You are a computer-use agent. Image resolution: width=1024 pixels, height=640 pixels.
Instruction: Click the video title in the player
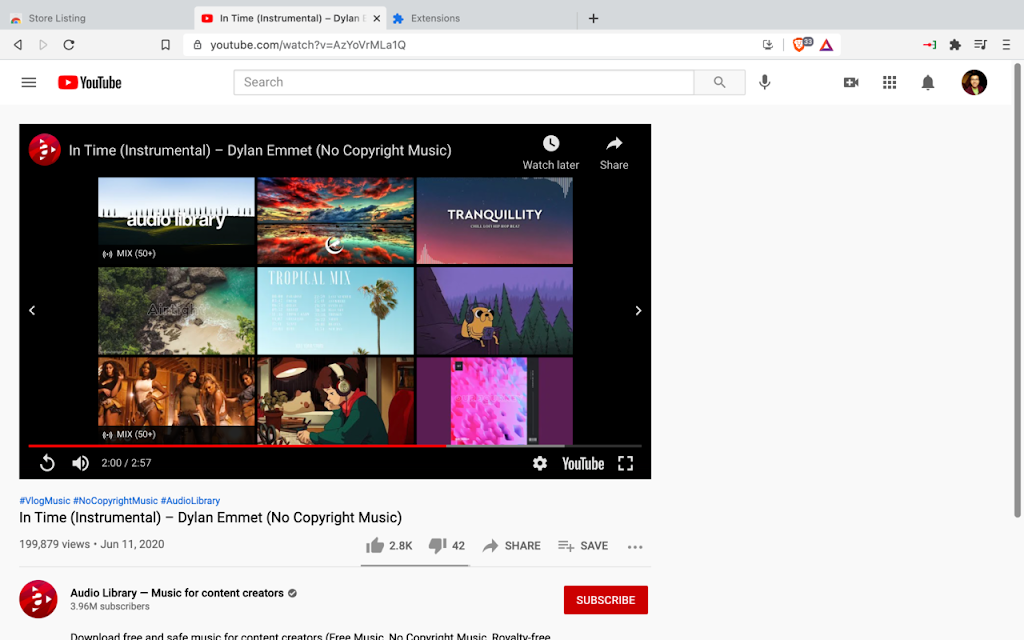pos(260,150)
